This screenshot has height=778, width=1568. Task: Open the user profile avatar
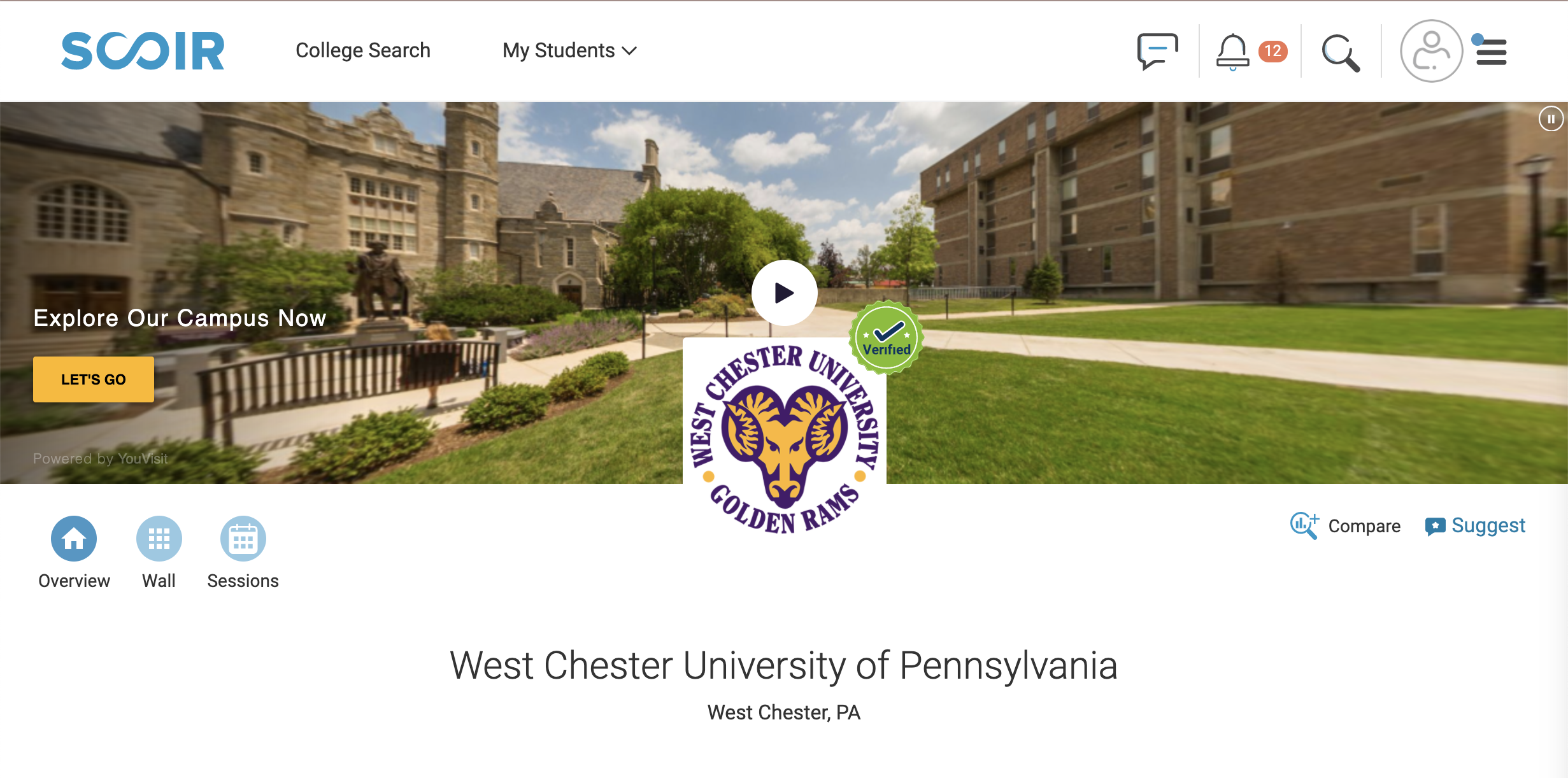click(x=1431, y=51)
